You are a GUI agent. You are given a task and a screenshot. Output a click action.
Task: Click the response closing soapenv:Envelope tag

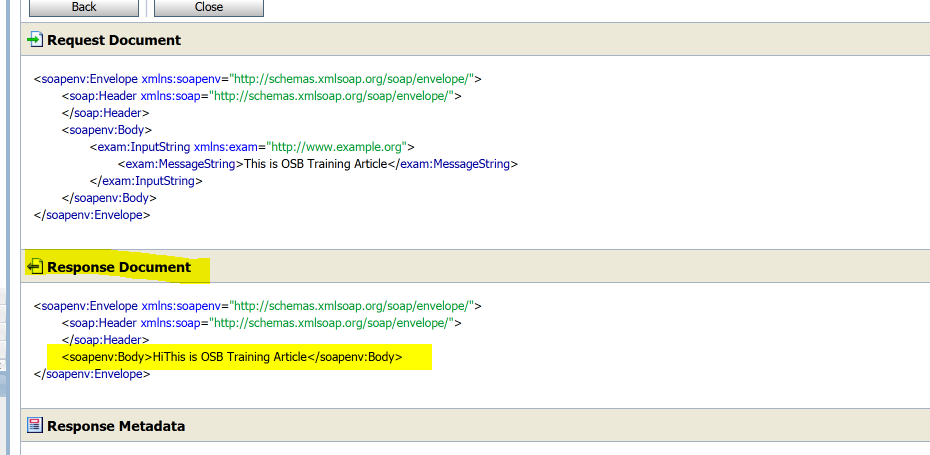click(x=92, y=374)
